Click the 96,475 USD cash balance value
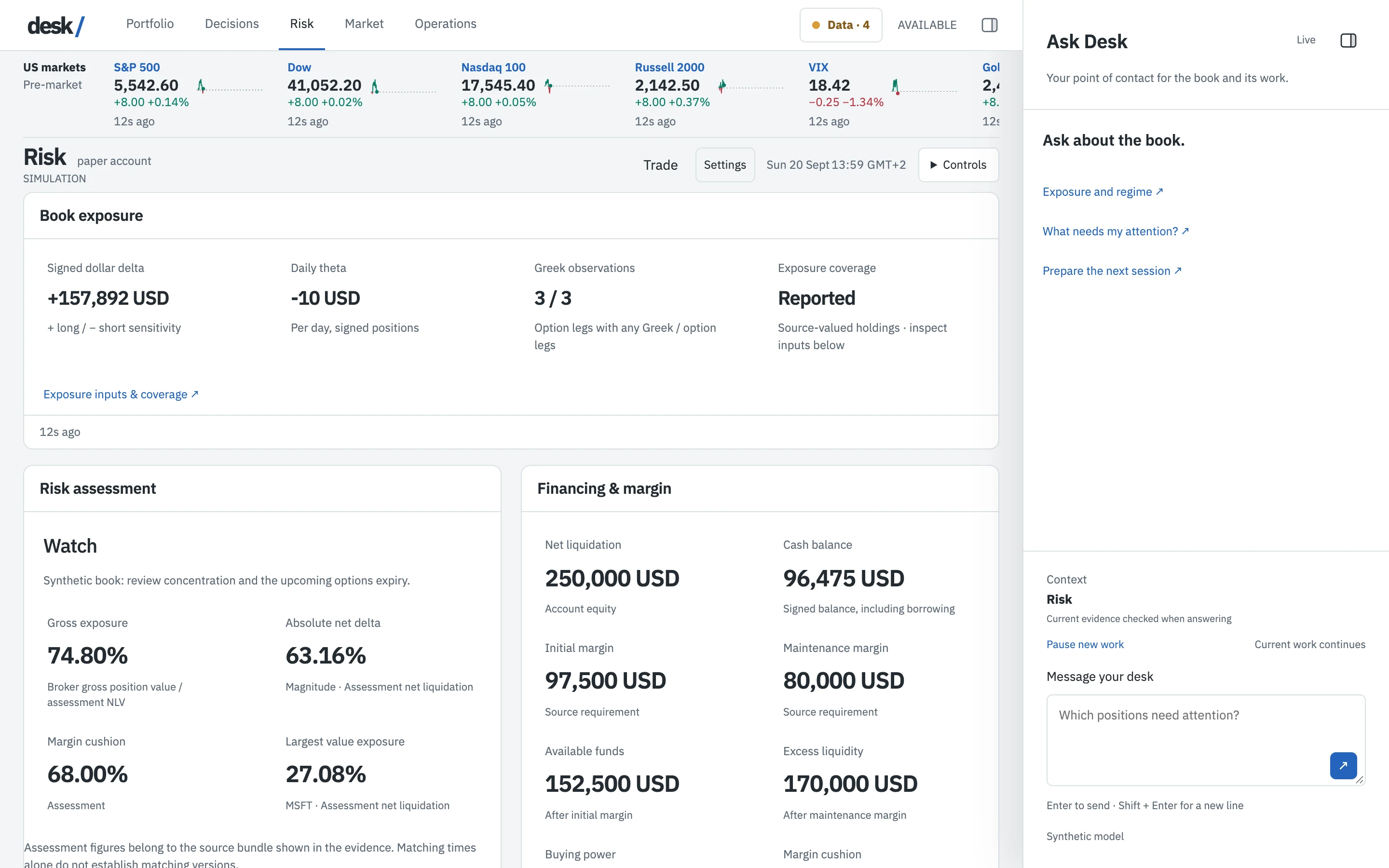The width and height of the screenshot is (1389, 868). pyautogui.click(x=844, y=578)
